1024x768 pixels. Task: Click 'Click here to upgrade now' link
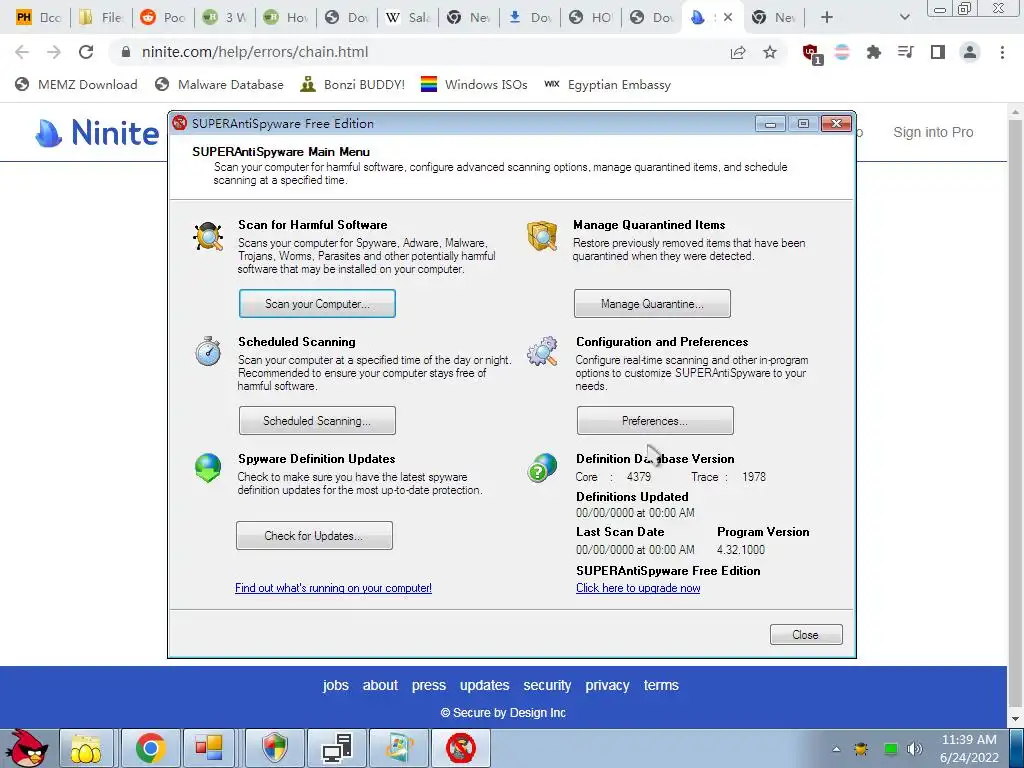pyautogui.click(x=638, y=588)
